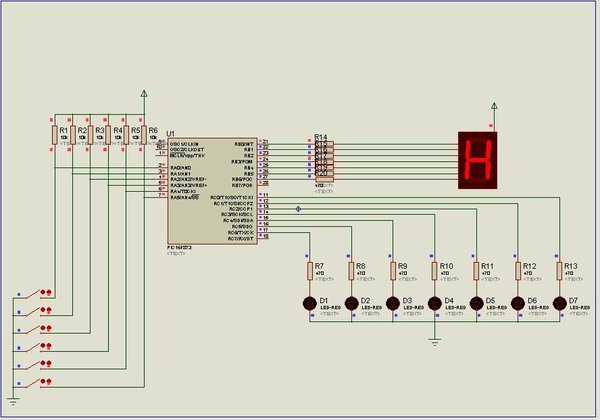Click the power terminal above the display
This screenshot has width=600, height=420.
[x=494, y=106]
